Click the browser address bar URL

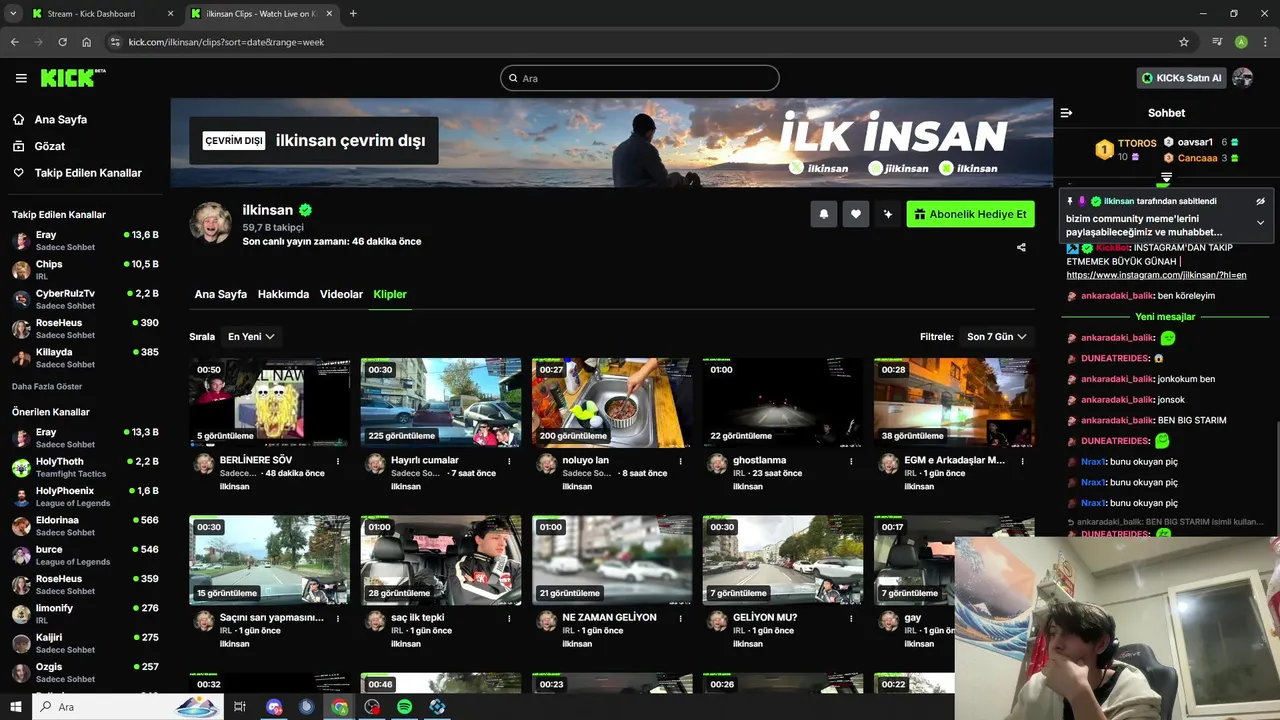226,42
